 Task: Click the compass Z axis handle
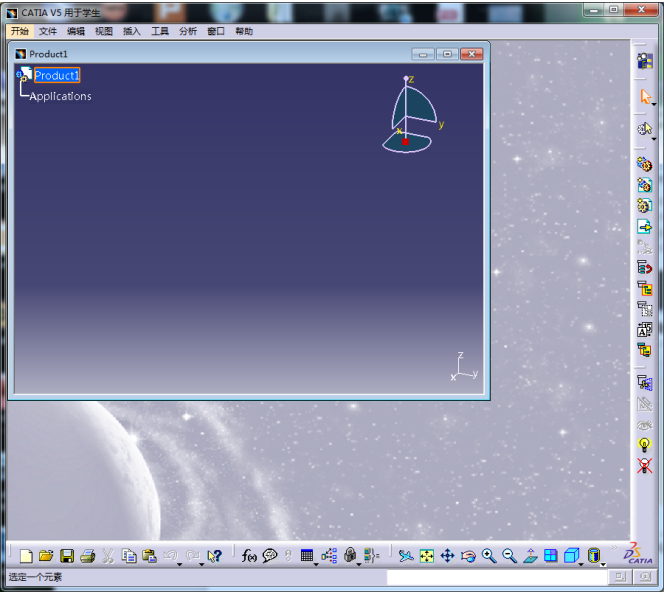tap(406, 78)
